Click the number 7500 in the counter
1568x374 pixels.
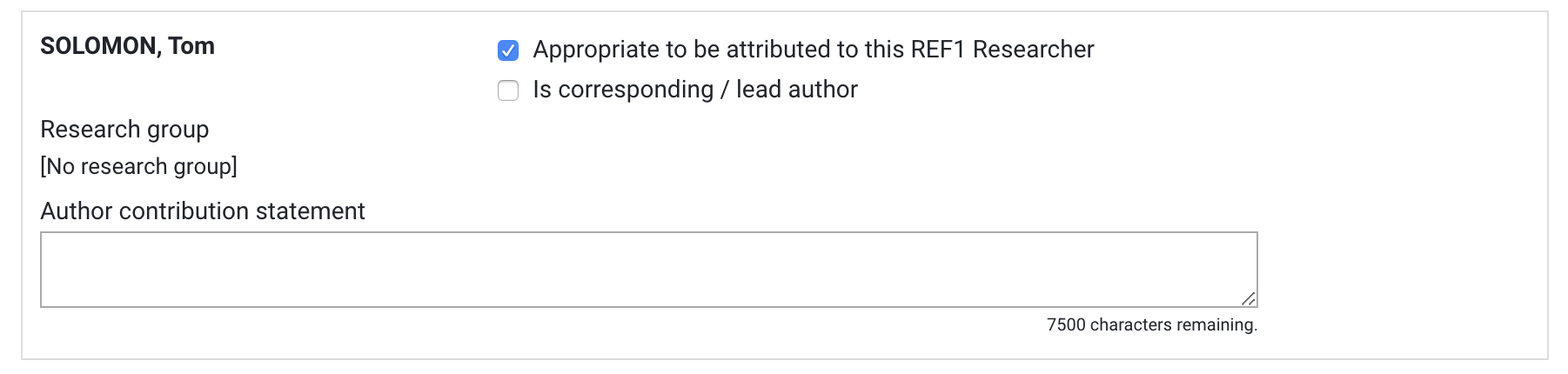tap(1066, 325)
